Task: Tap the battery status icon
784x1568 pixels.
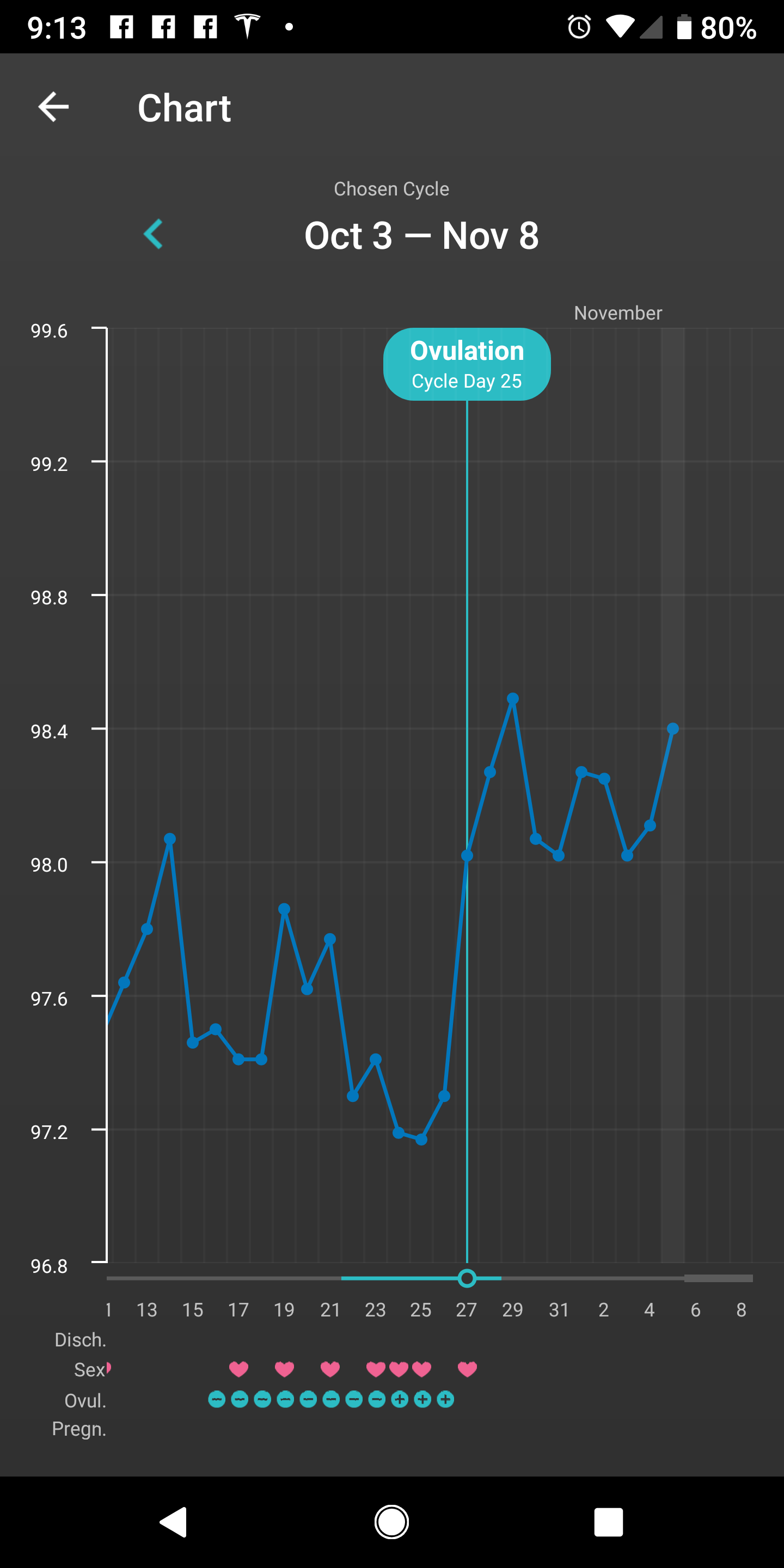Action: [x=684, y=27]
